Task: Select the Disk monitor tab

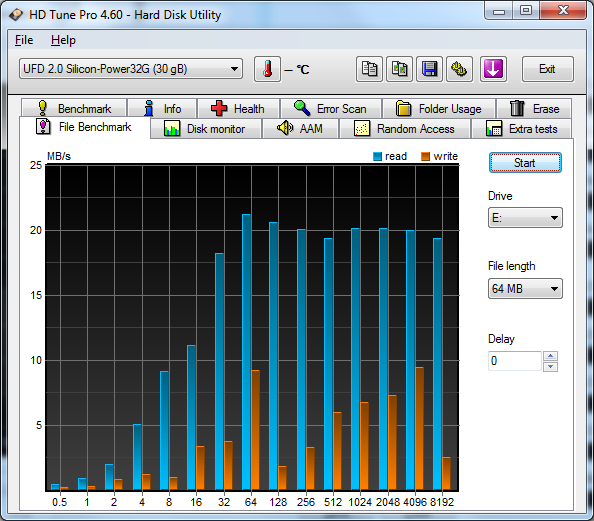Action: point(206,129)
